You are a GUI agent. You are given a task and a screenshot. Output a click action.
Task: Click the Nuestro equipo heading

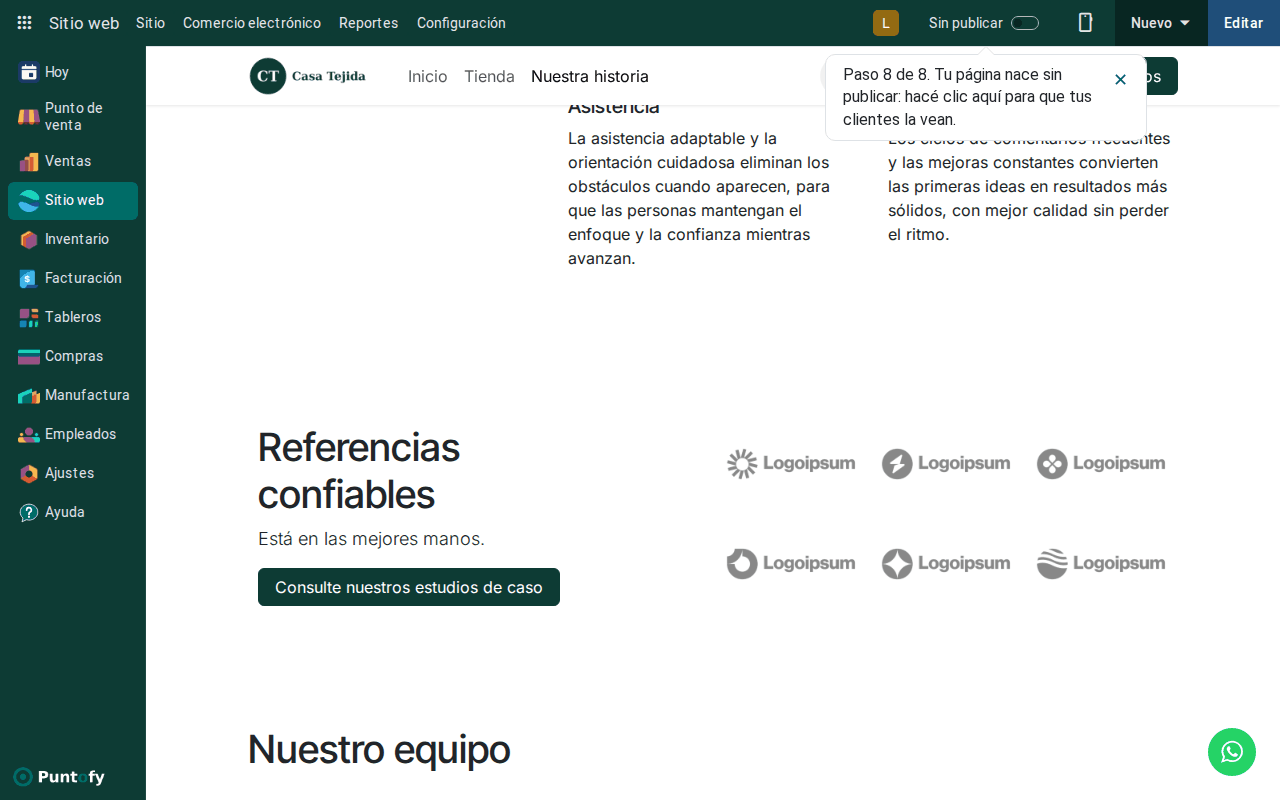coord(379,749)
